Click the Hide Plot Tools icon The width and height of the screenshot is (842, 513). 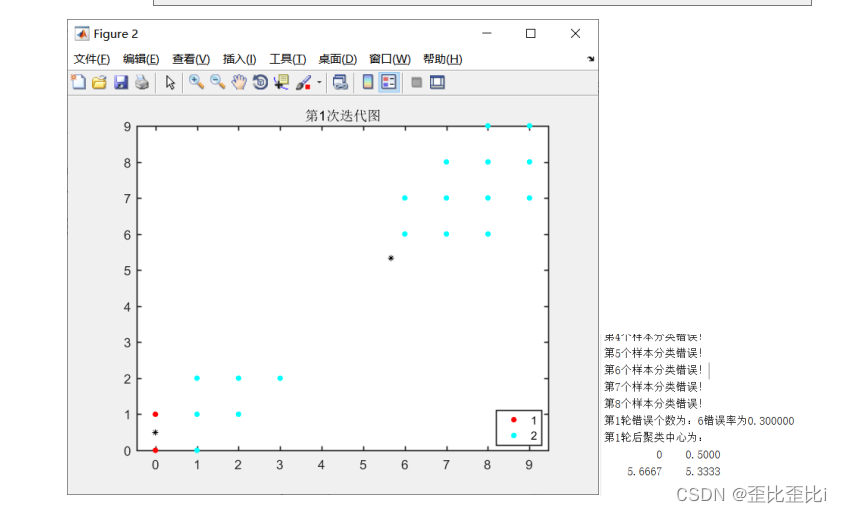point(416,82)
